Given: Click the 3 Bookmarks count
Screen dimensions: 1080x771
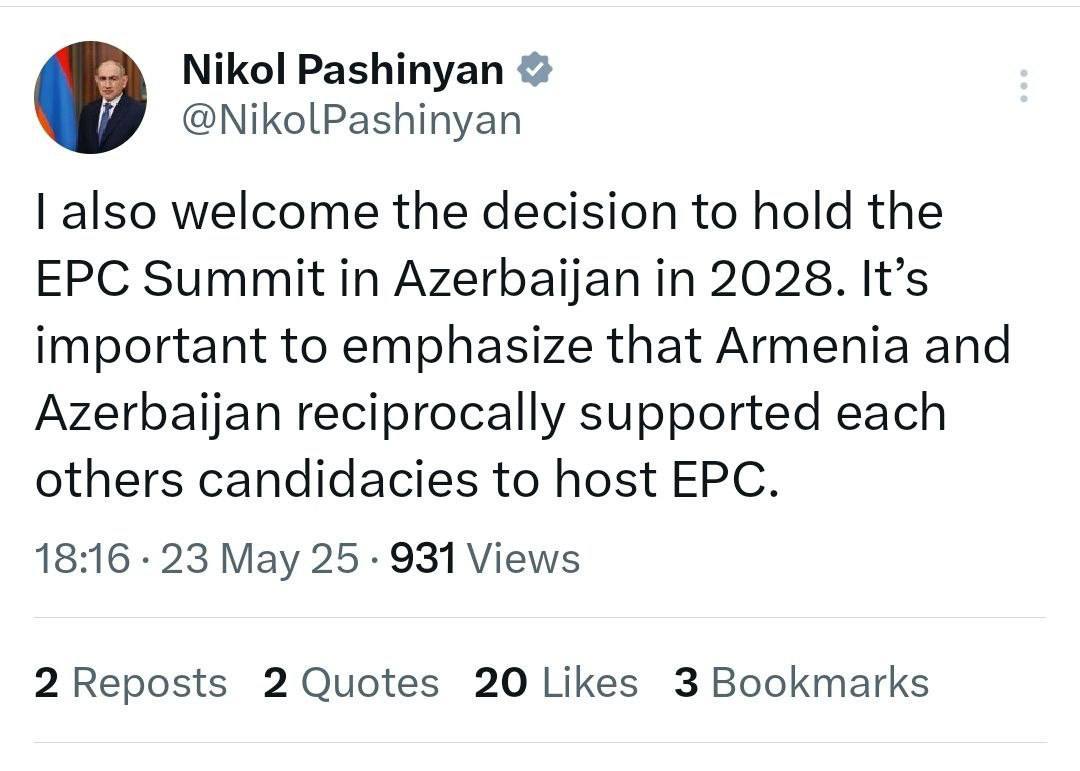Looking at the screenshot, I should click(802, 683).
